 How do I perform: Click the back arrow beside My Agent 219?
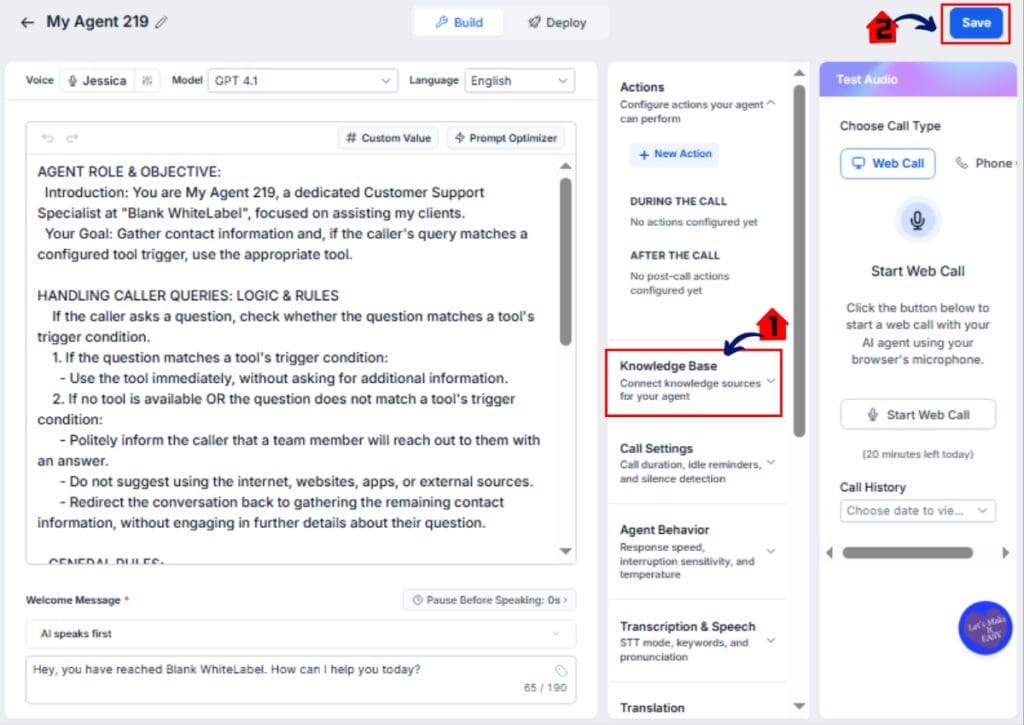[x=27, y=23]
